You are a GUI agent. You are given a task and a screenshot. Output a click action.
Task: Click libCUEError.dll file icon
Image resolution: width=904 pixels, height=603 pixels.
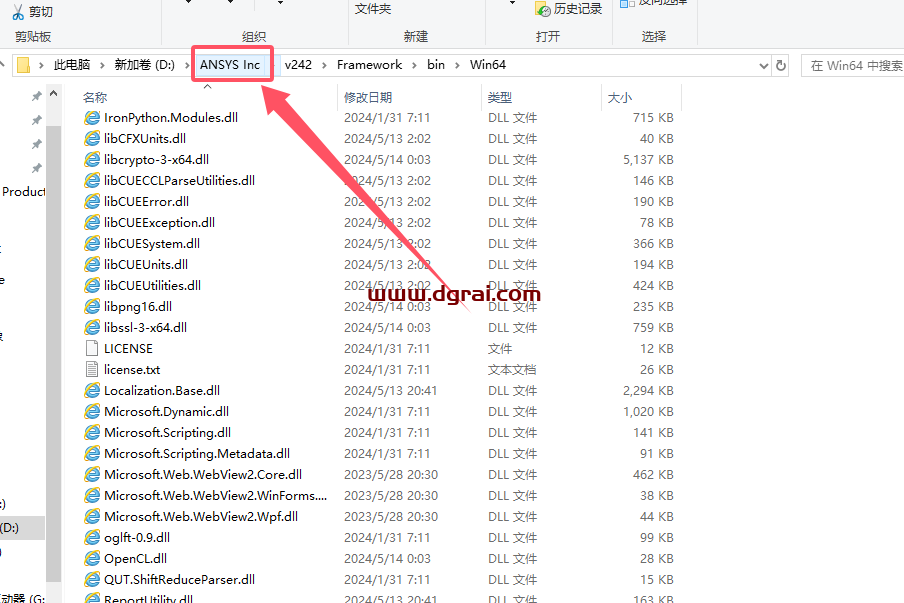point(92,202)
